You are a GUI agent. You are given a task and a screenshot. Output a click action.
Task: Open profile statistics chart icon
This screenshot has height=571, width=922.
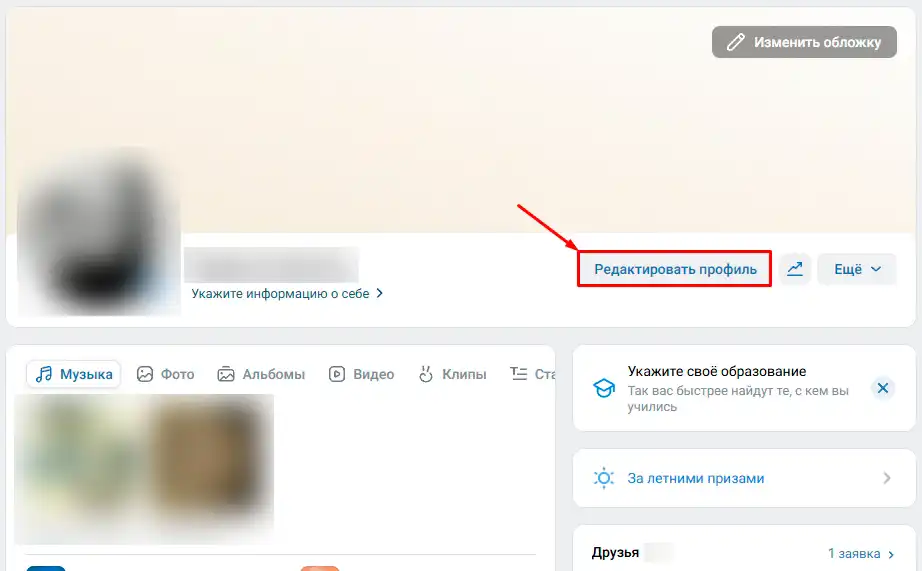click(795, 269)
